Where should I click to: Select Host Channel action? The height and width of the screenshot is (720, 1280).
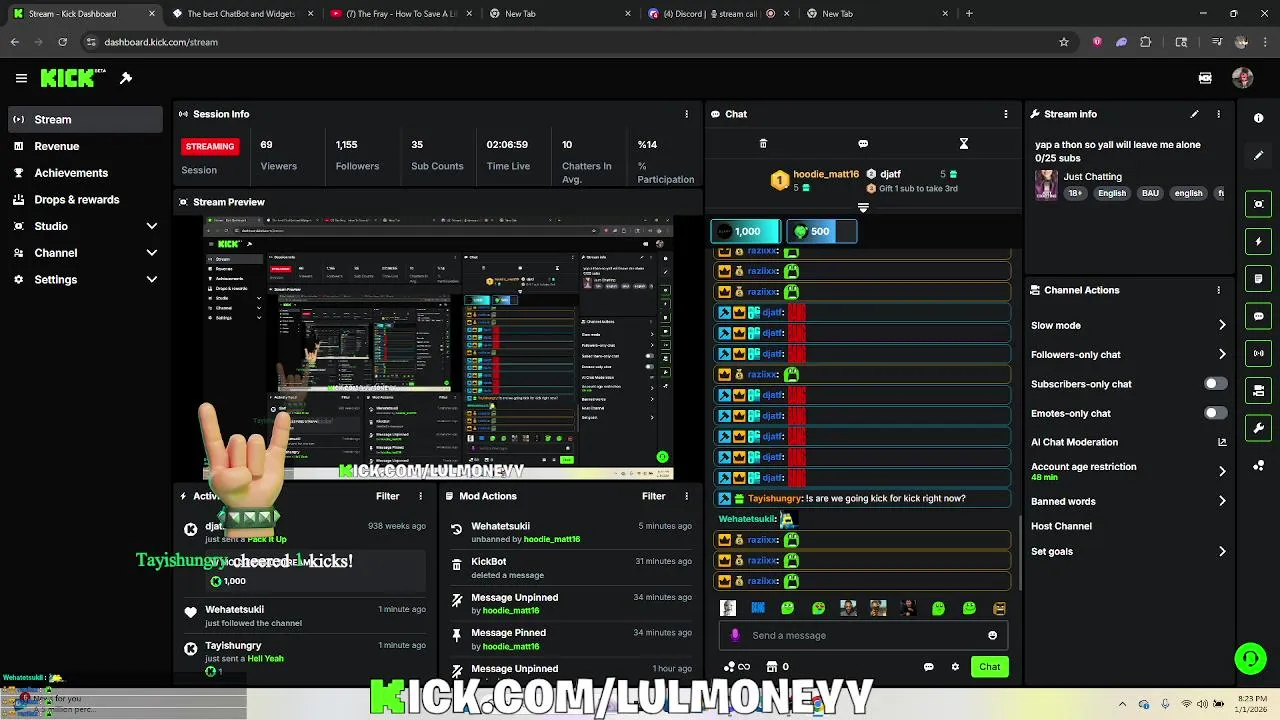pyautogui.click(x=1061, y=526)
